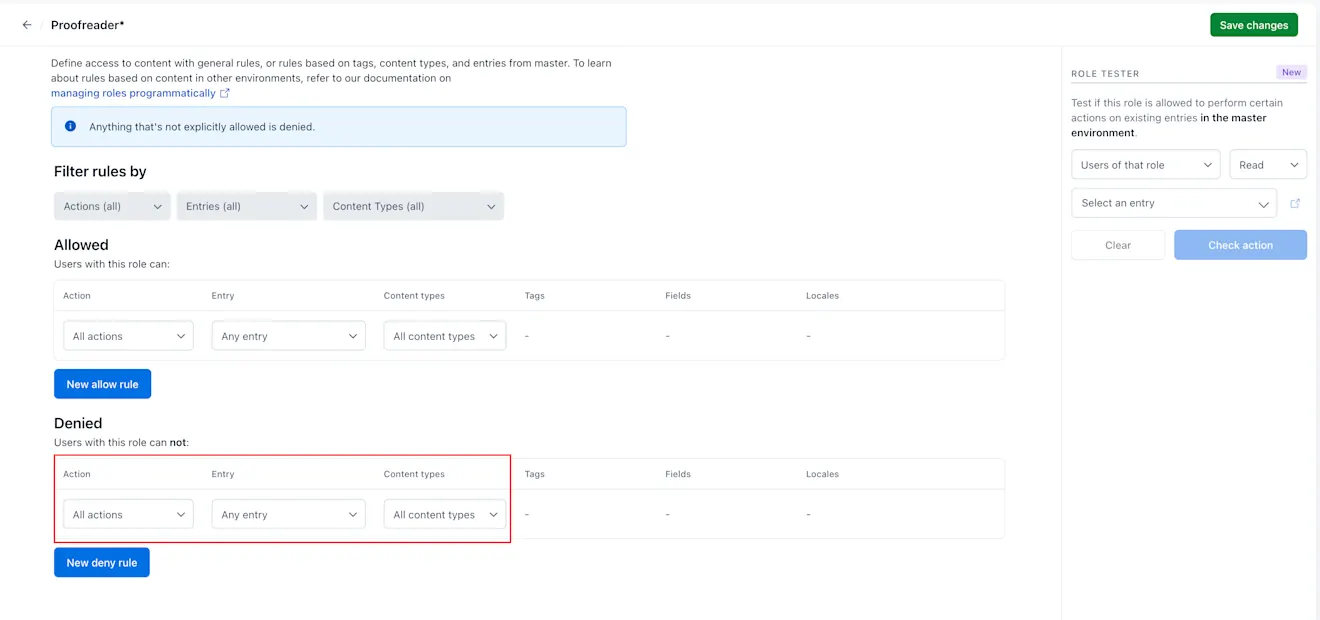Click the blue info icon in the notice
This screenshot has height=620, width=1320.
tap(70, 127)
